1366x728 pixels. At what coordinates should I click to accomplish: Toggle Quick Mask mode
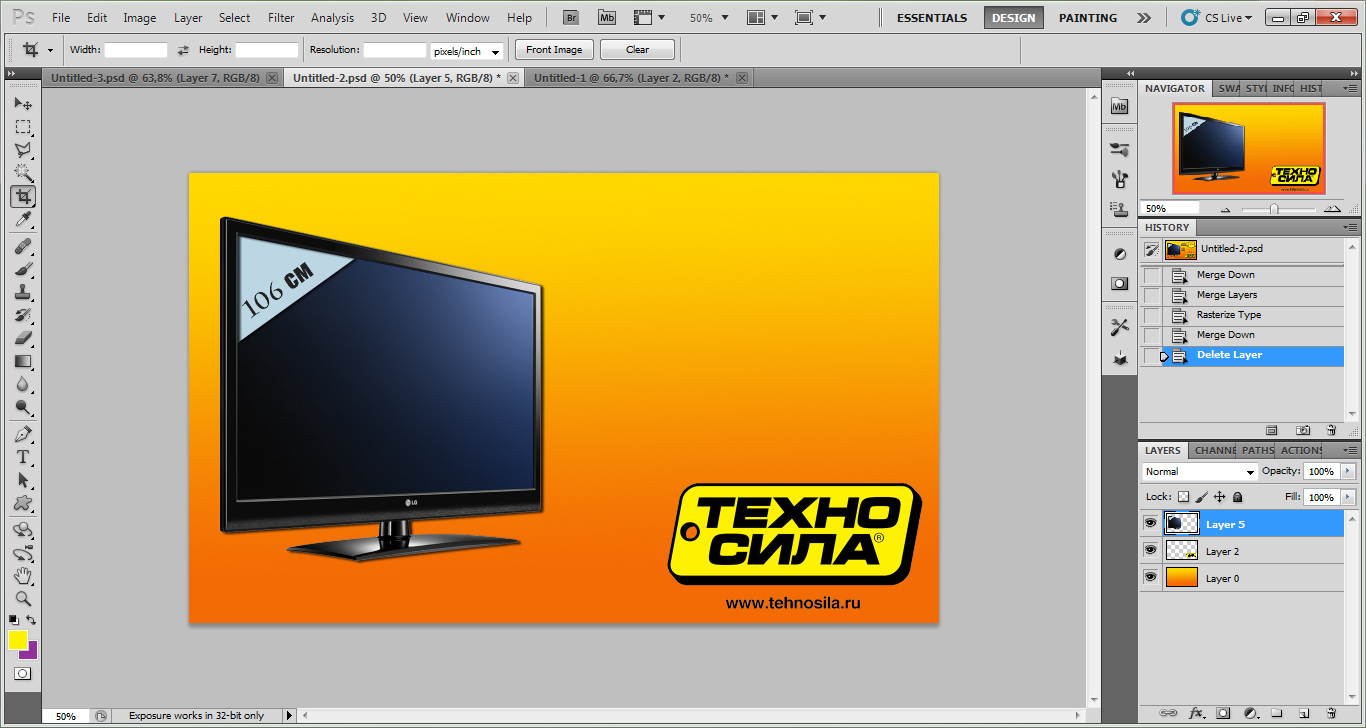[22, 673]
